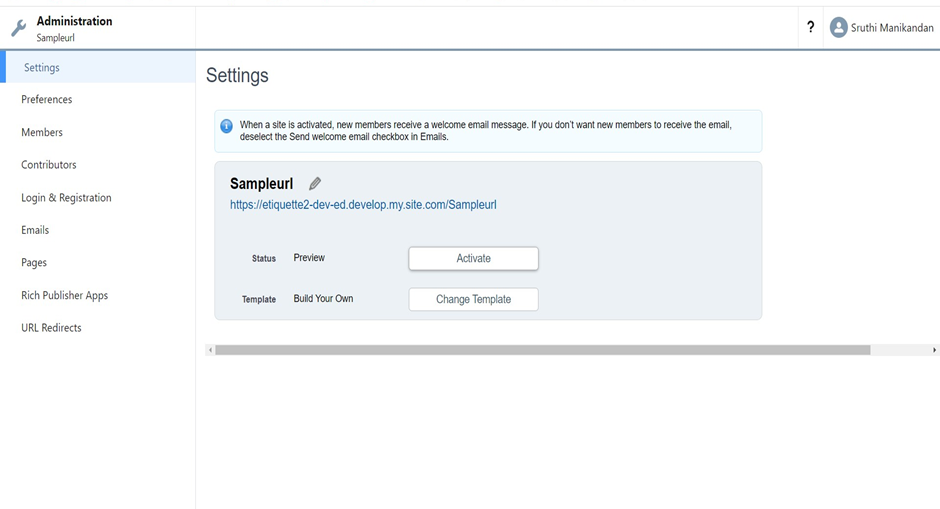Open the Sampleurl site URL link

tap(363, 204)
